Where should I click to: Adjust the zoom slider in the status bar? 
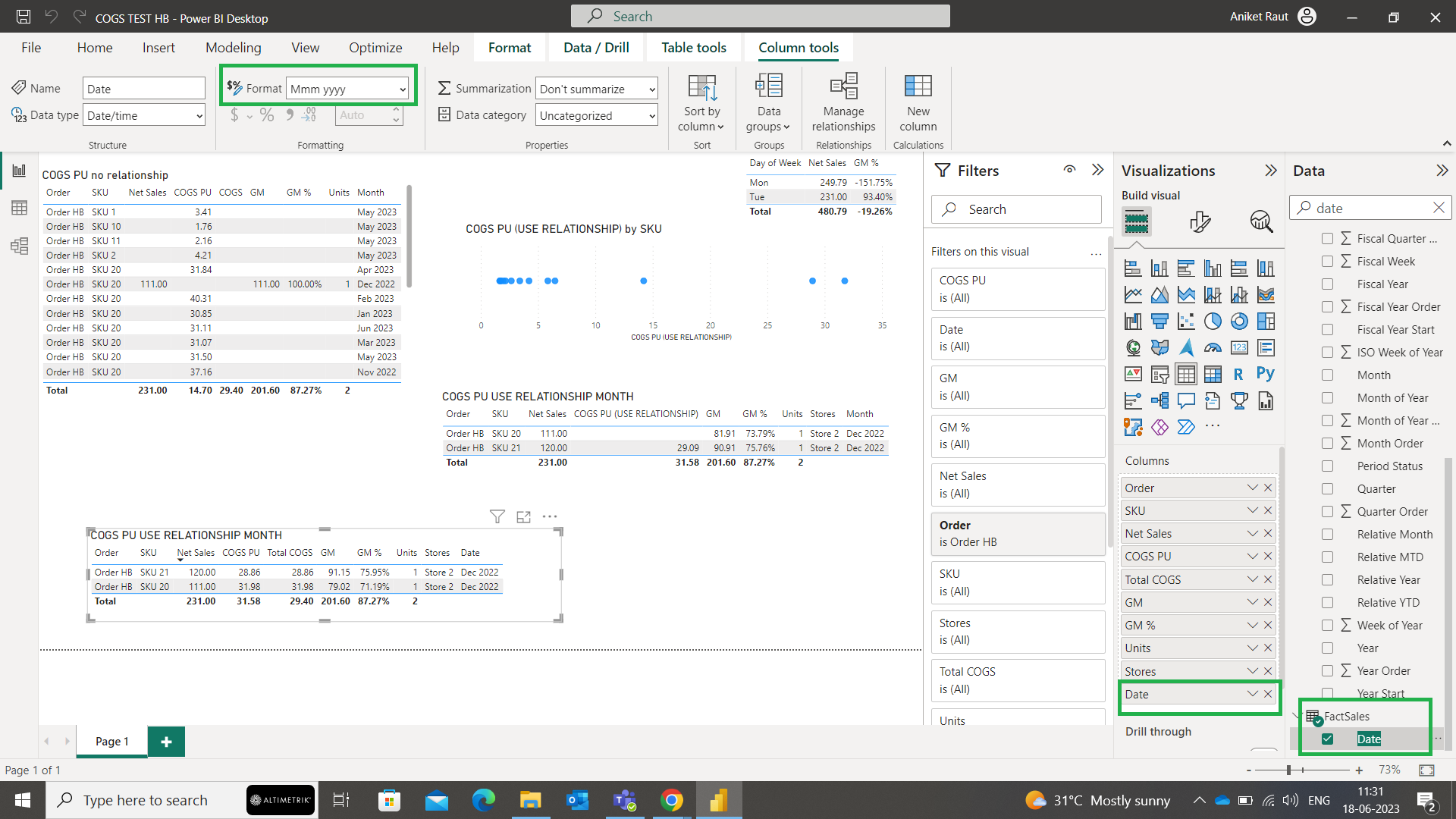(x=1288, y=770)
